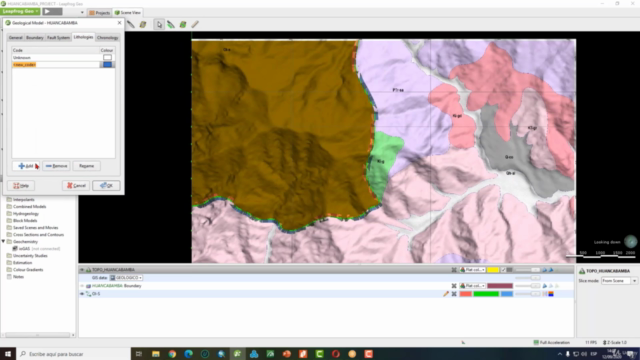Viewport: 640px width, 360px height.
Task: Switch to the General tab
Action: point(16,38)
